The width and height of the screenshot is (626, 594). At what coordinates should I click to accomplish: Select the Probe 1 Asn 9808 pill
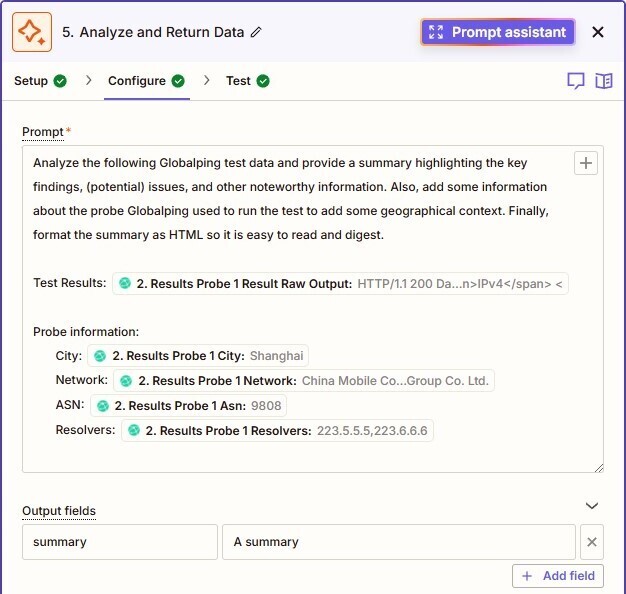coord(188,406)
